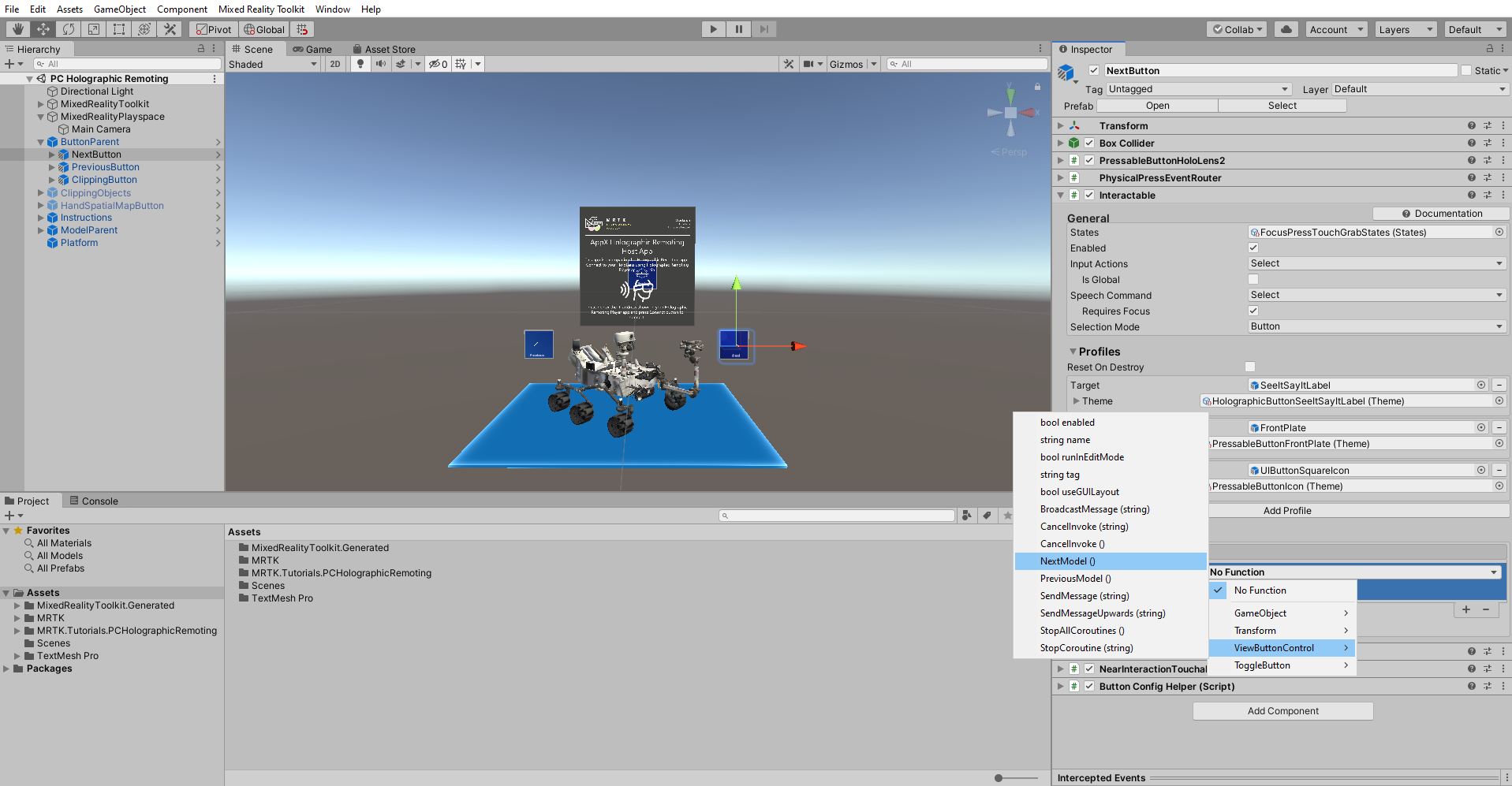Click Add Component button

(x=1283, y=711)
